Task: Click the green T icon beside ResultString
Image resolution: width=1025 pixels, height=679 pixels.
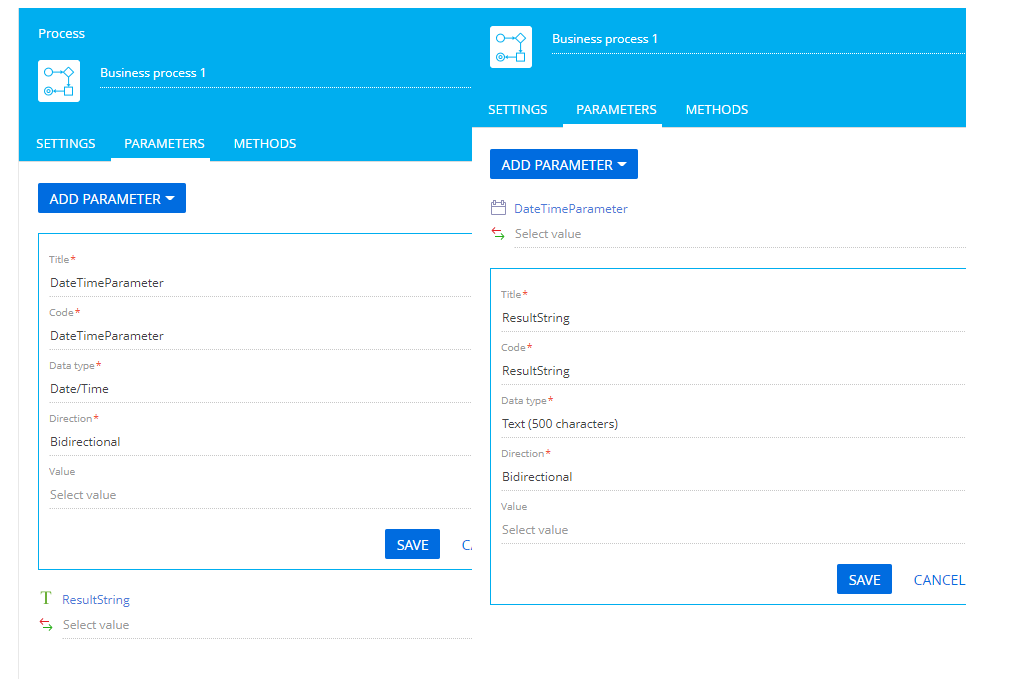Action: pos(46,598)
